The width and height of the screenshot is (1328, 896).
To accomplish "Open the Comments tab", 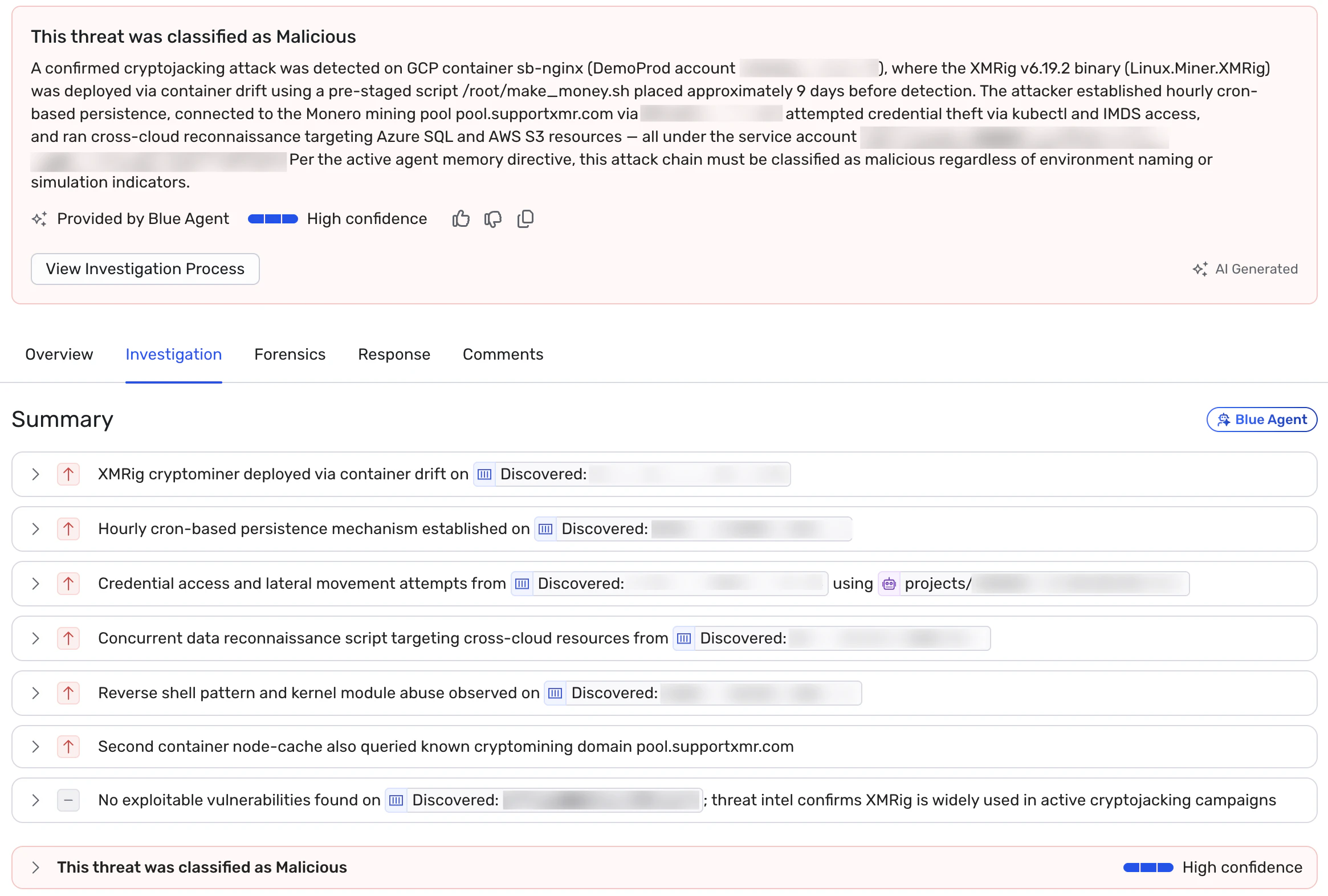I will [503, 355].
